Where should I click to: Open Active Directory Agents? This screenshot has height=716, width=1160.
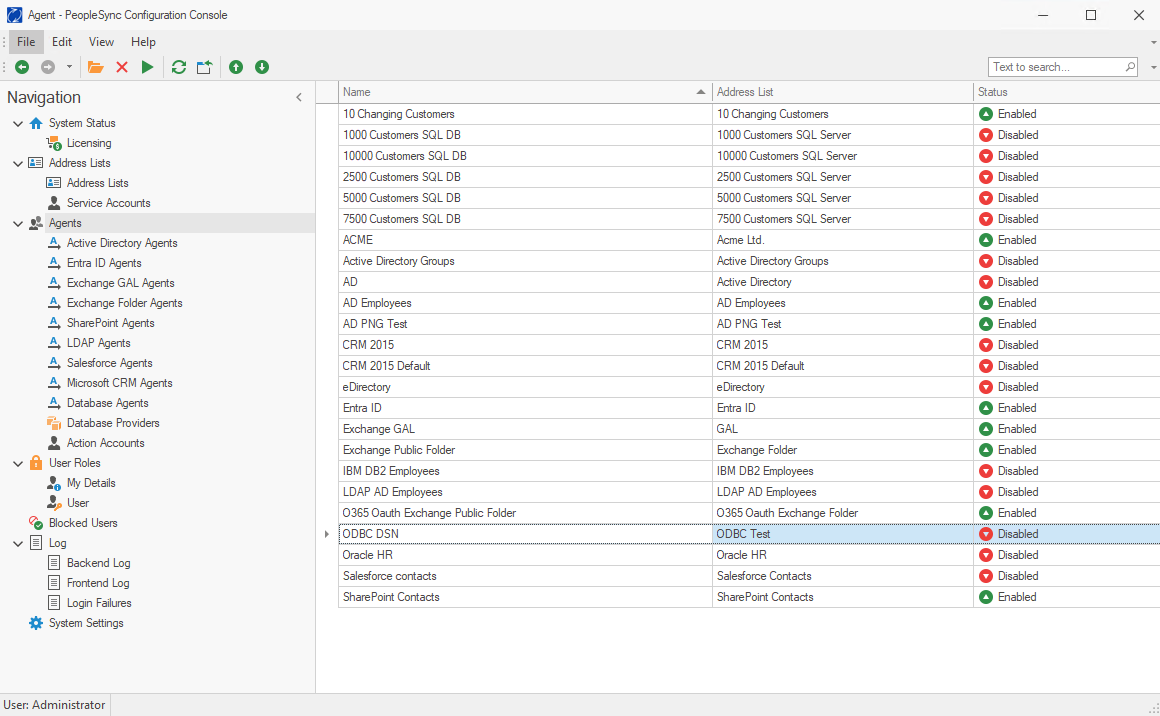[x=122, y=243]
